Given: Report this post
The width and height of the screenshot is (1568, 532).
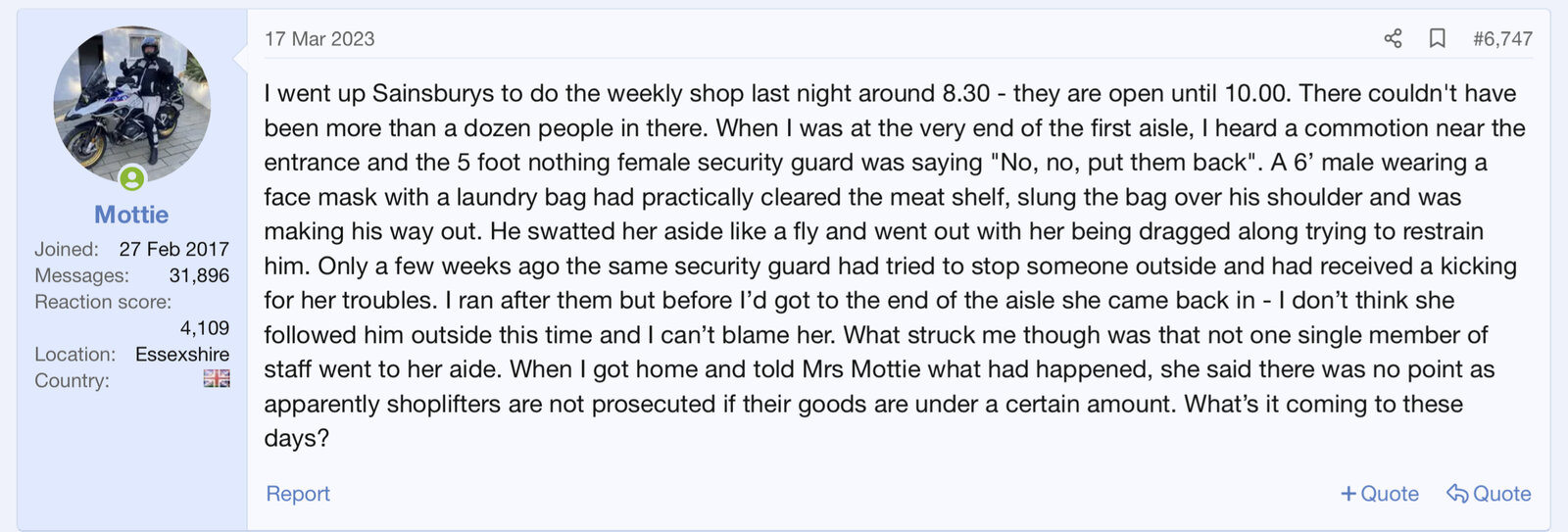Looking at the screenshot, I should click(298, 494).
